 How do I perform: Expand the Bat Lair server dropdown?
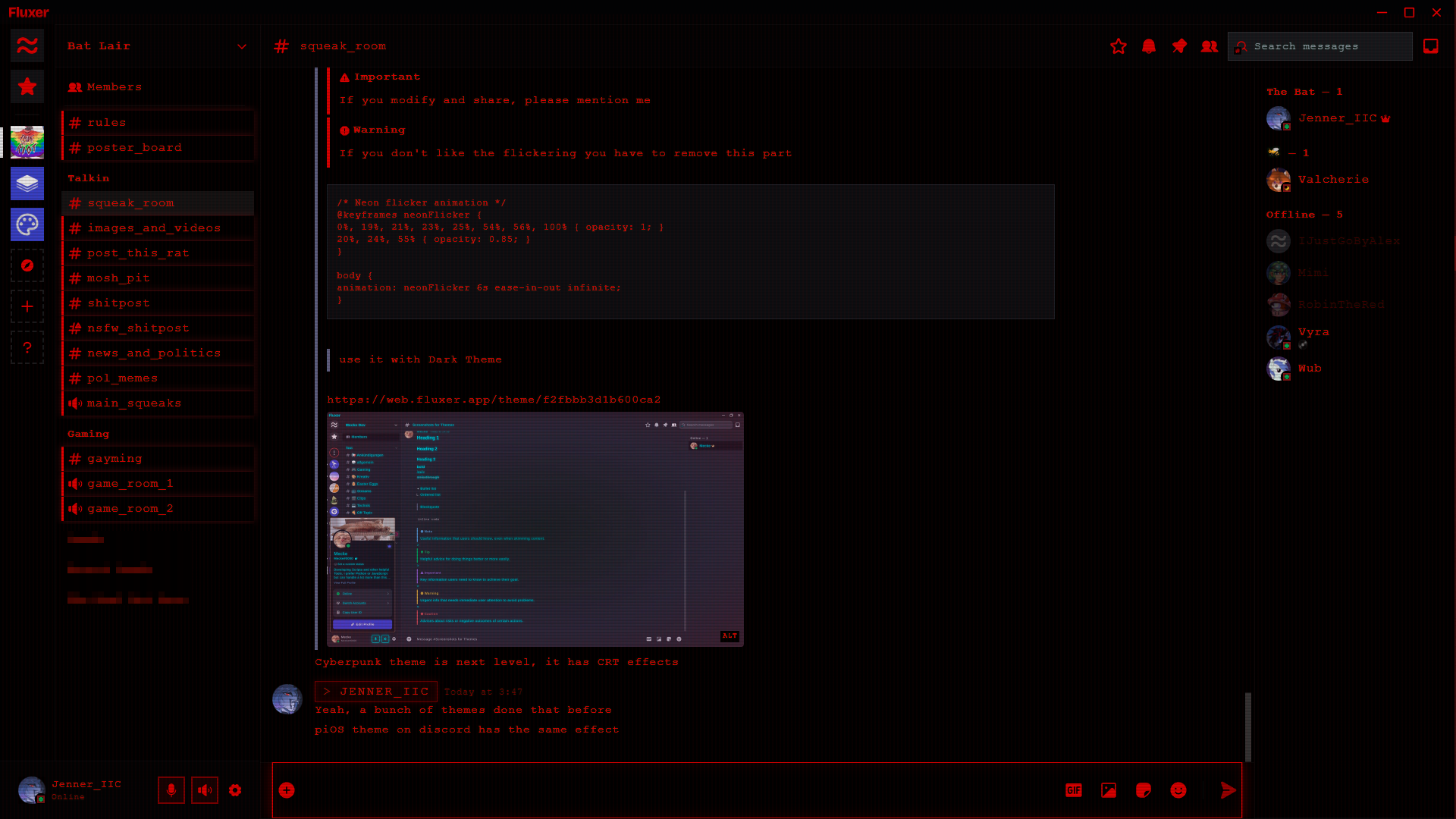241,46
